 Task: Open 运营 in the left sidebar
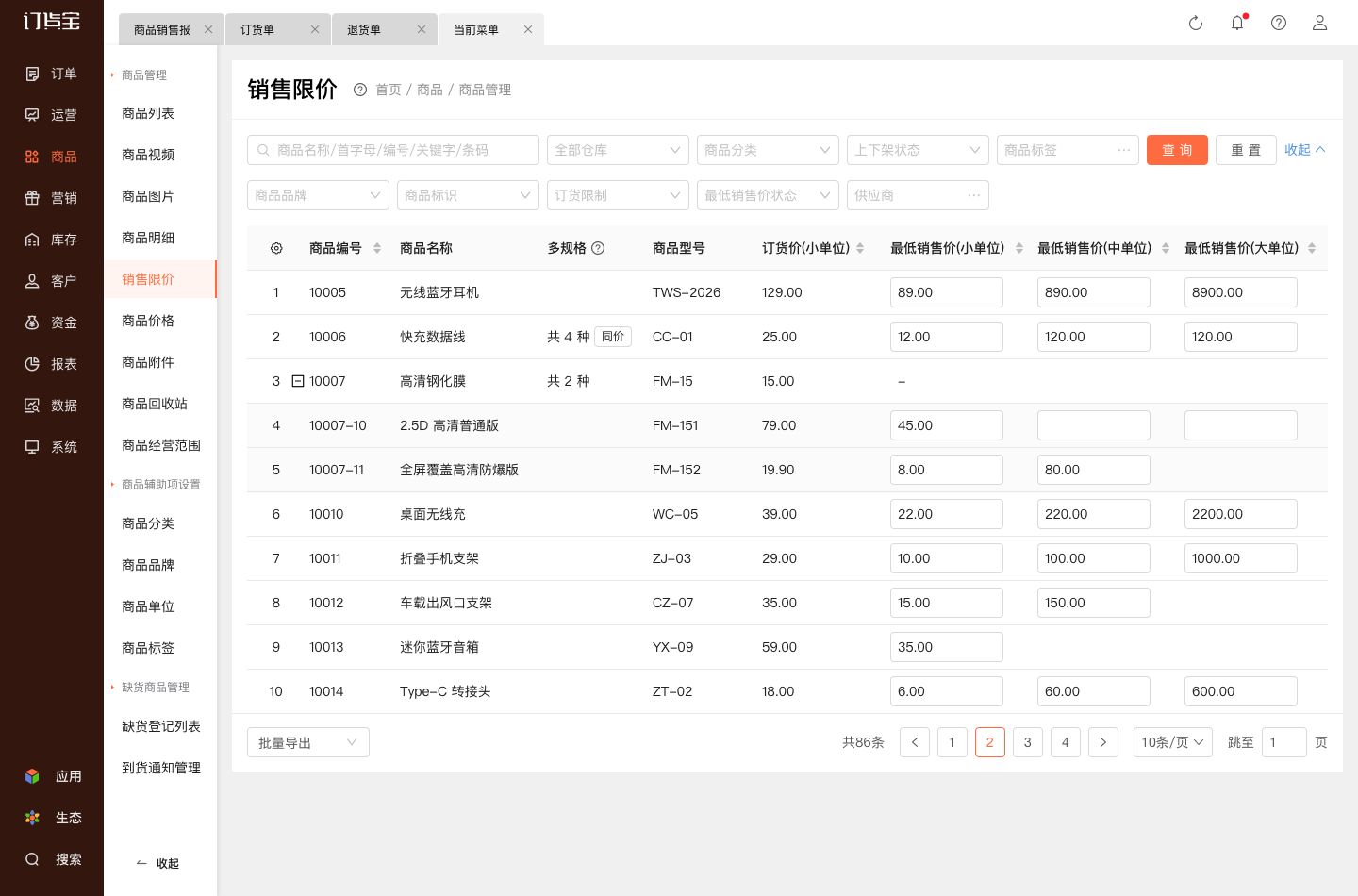coord(52,115)
